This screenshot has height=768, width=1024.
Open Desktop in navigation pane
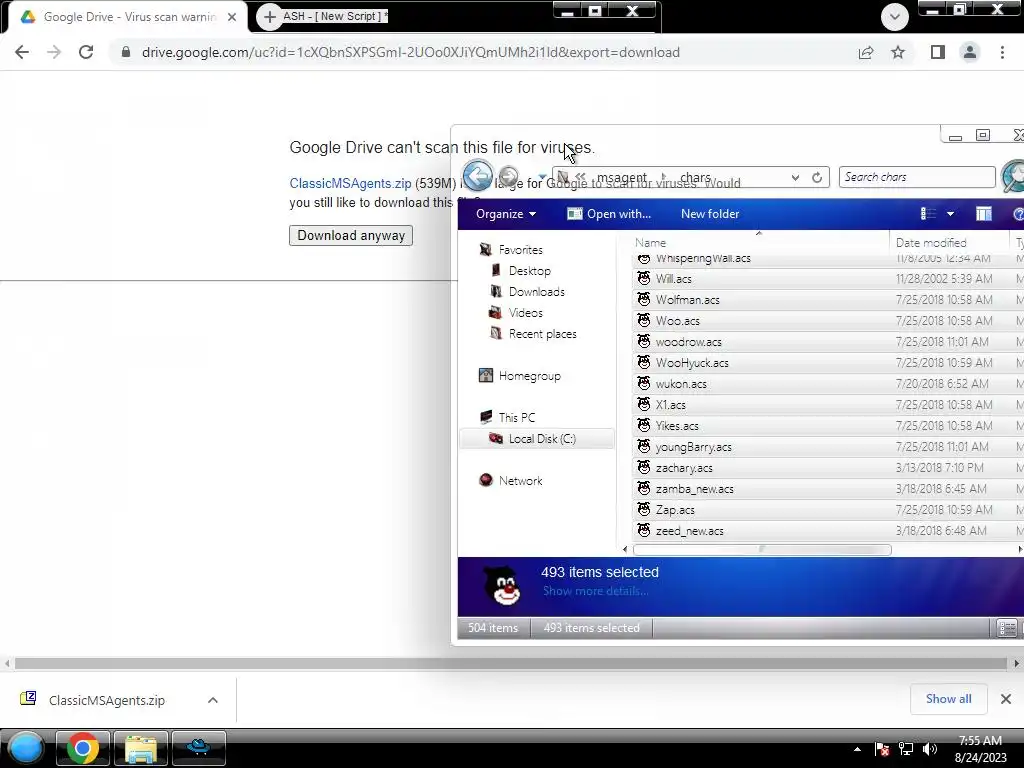tap(530, 270)
